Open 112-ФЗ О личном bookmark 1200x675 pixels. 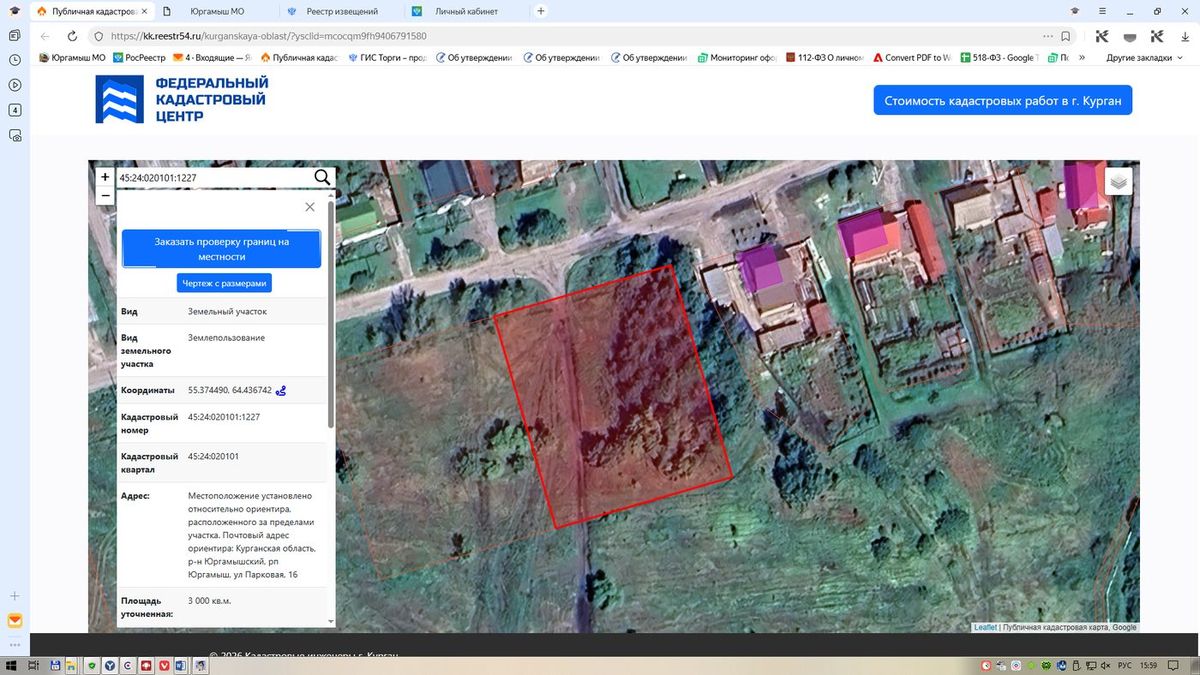(x=824, y=58)
